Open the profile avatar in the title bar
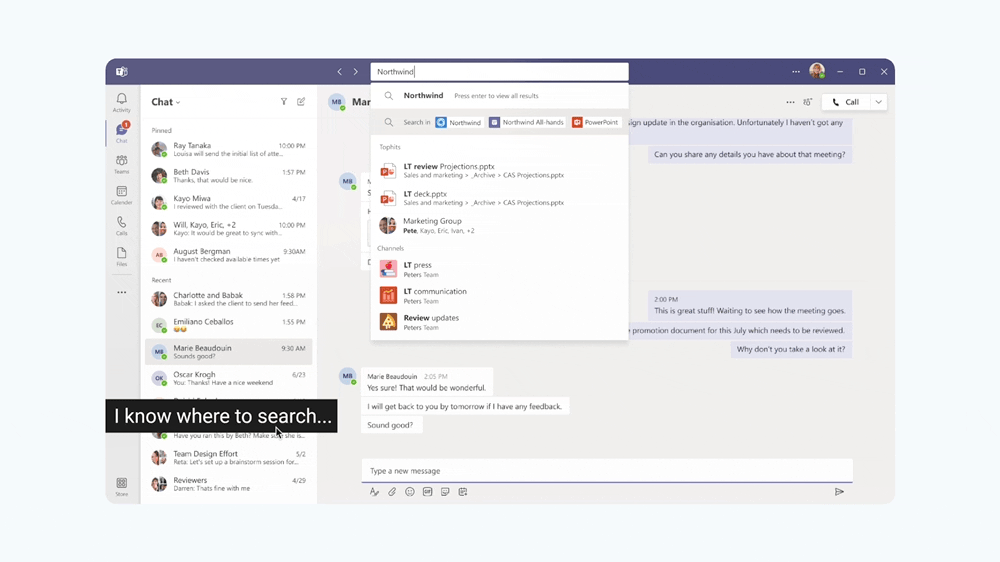1000x562 pixels. 817,71
